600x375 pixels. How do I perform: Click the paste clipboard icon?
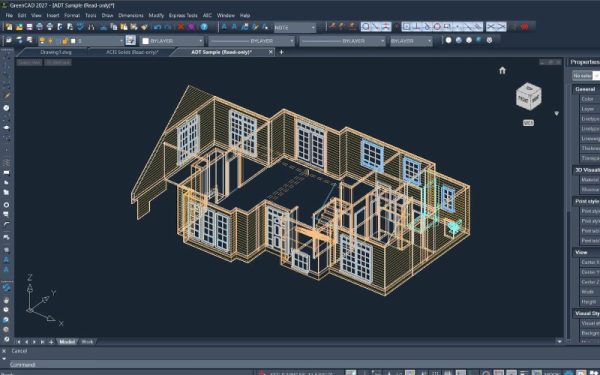(x=124, y=27)
